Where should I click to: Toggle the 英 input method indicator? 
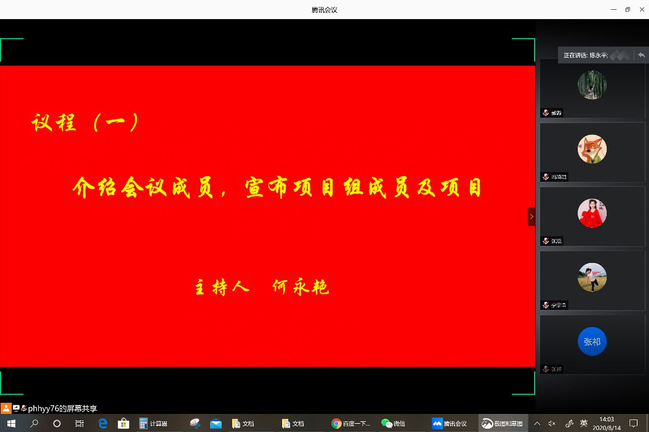click(x=583, y=423)
